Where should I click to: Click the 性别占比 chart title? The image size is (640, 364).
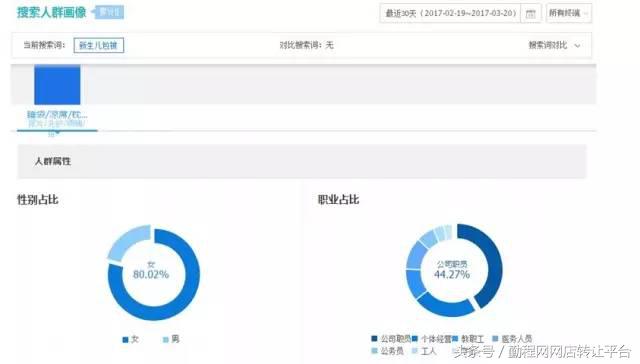pos(38,200)
